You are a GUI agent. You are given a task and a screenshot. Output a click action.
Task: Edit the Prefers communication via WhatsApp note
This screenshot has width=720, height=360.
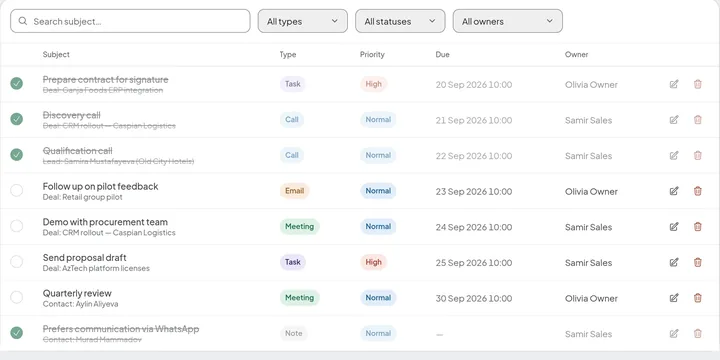[x=674, y=333]
